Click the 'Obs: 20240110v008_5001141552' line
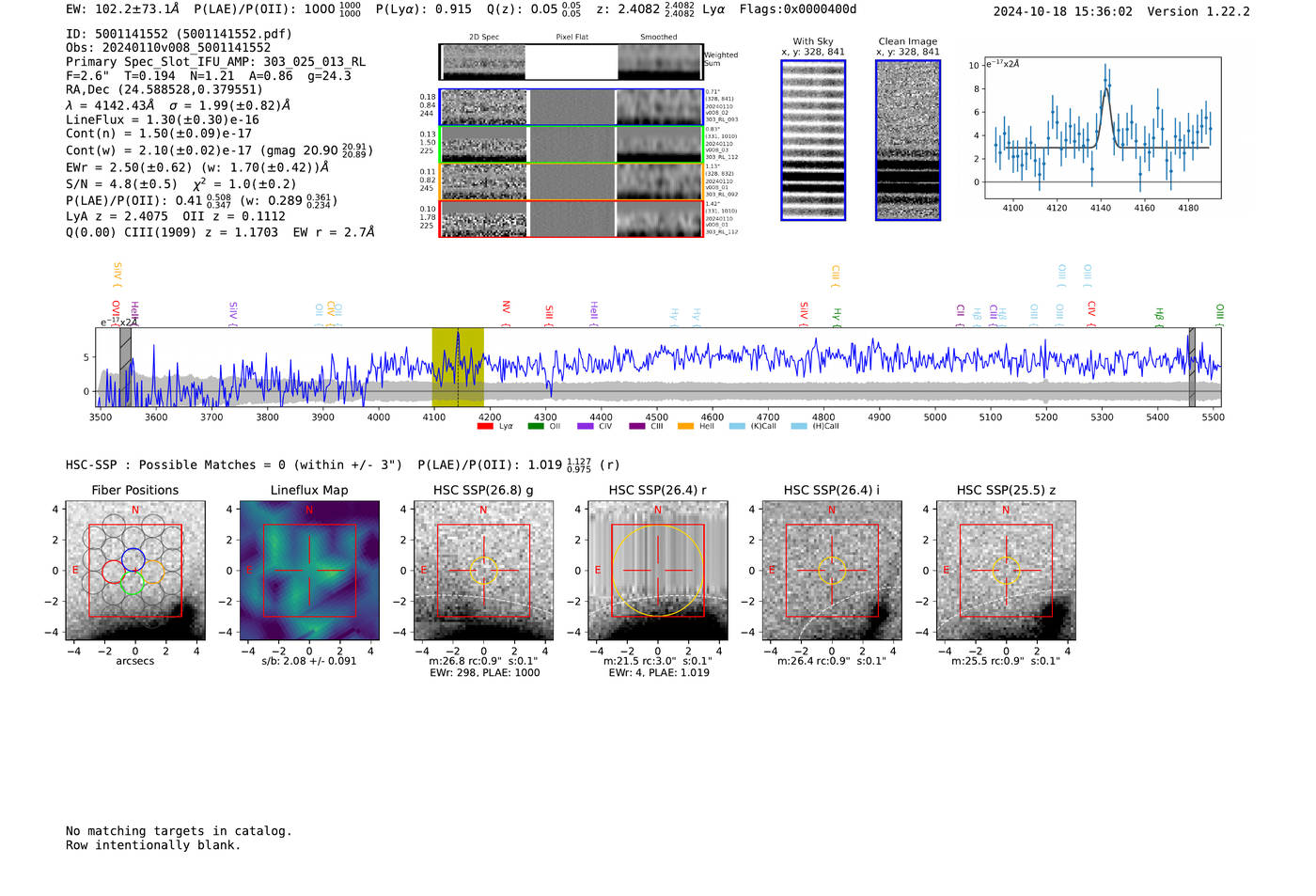 (168, 48)
